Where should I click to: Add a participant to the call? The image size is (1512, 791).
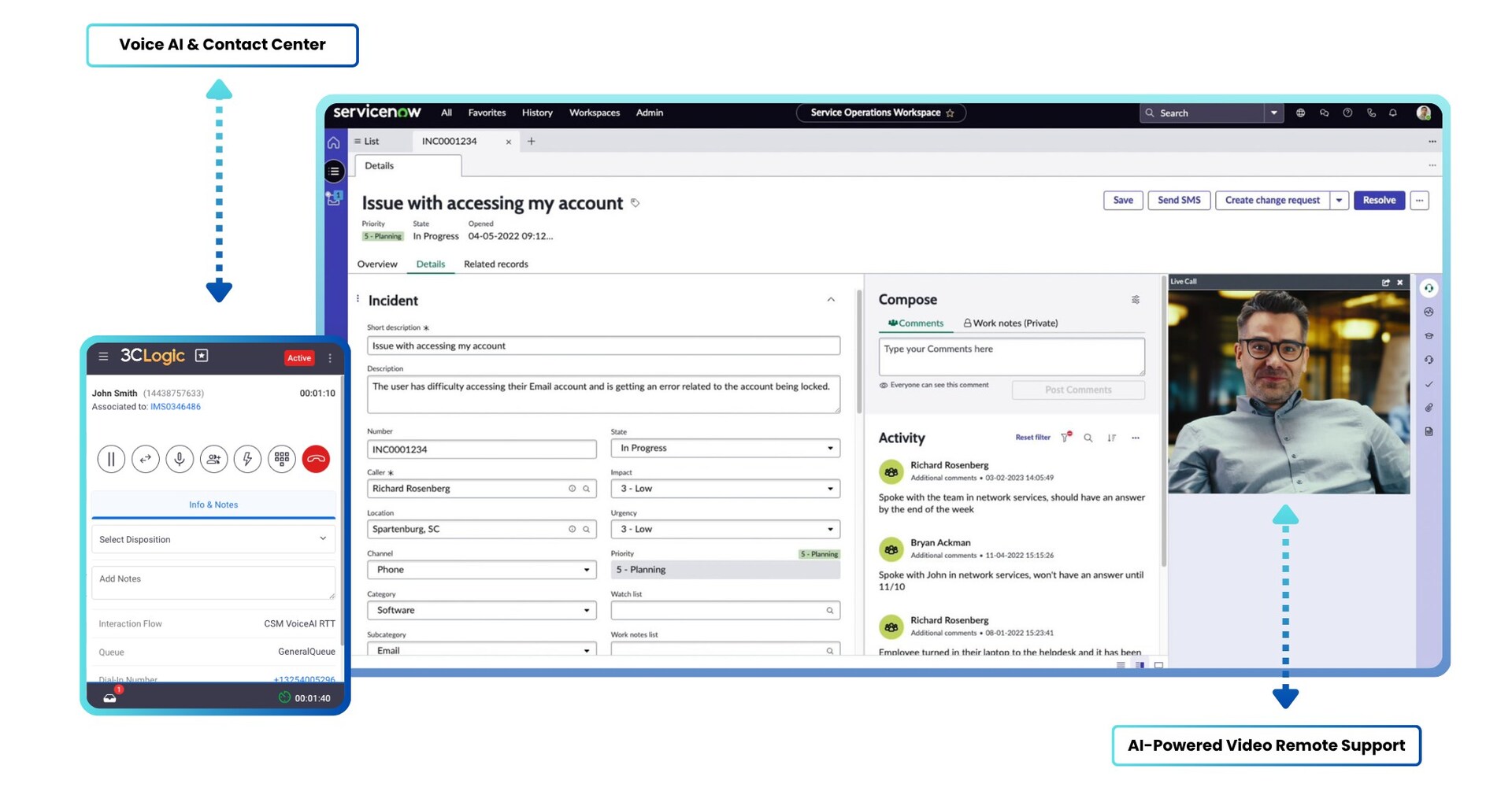tap(213, 459)
